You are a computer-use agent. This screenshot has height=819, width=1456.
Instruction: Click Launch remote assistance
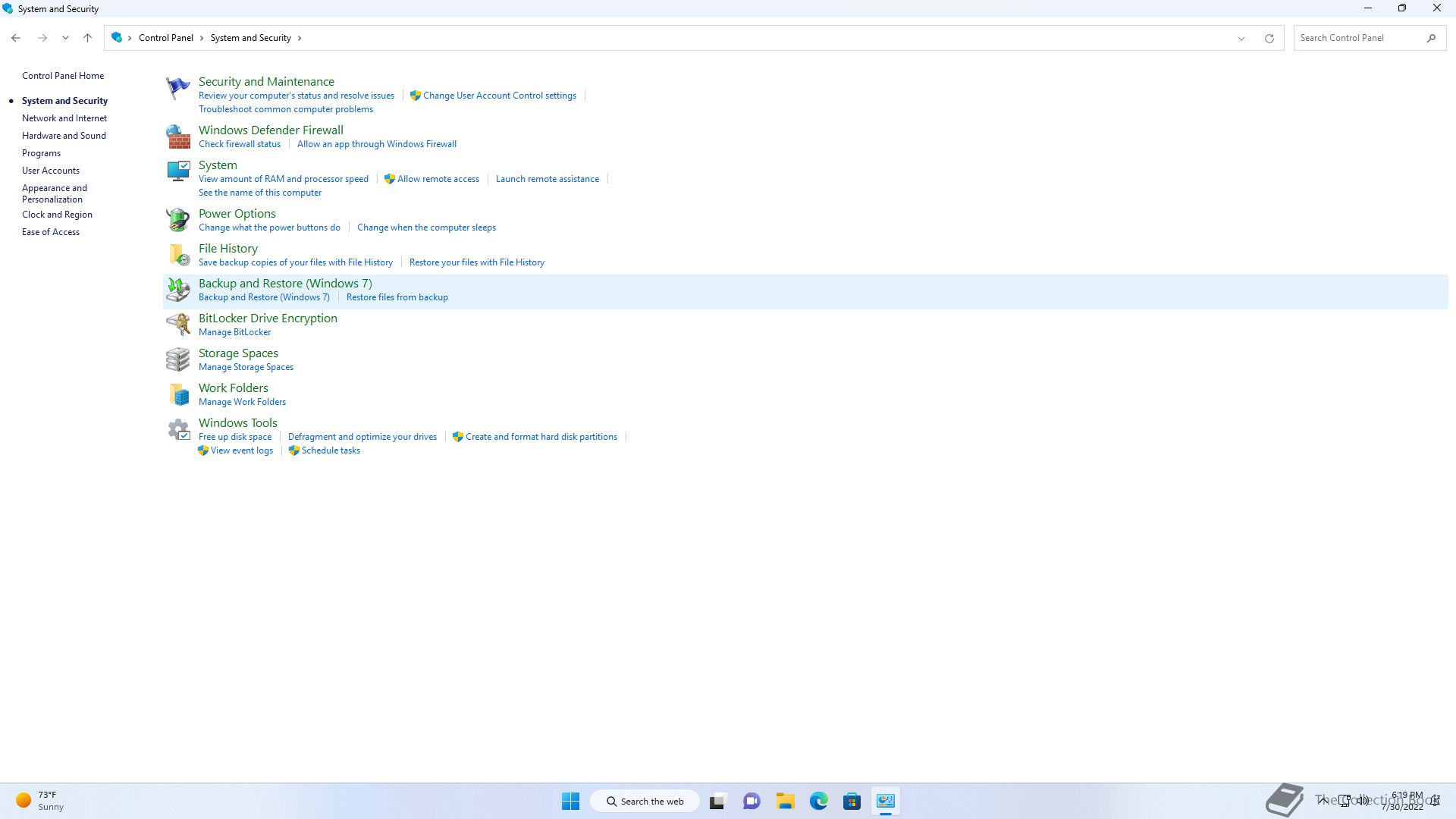click(x=548, y=179)
